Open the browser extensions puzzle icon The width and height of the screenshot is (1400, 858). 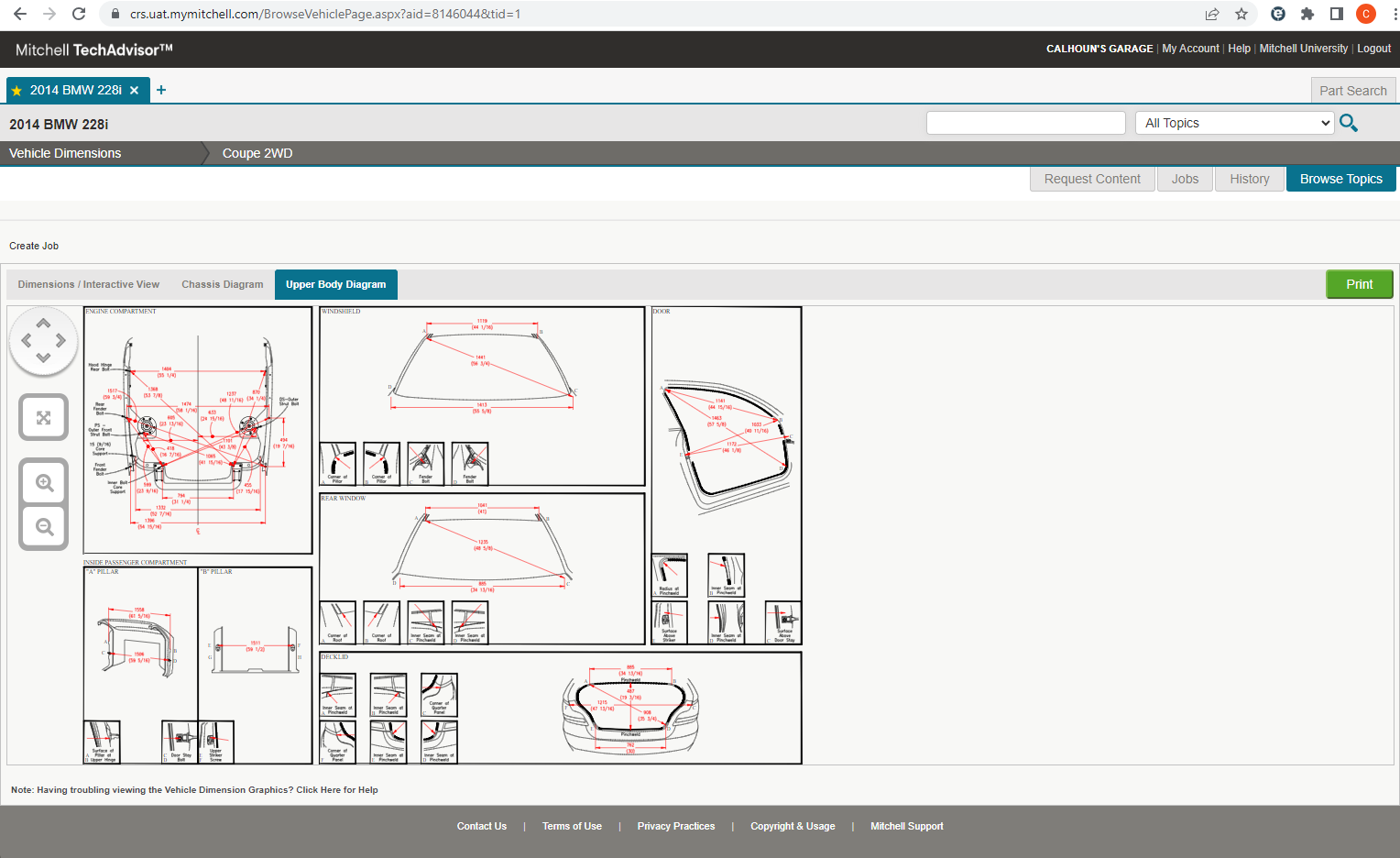coord(1307,14)
